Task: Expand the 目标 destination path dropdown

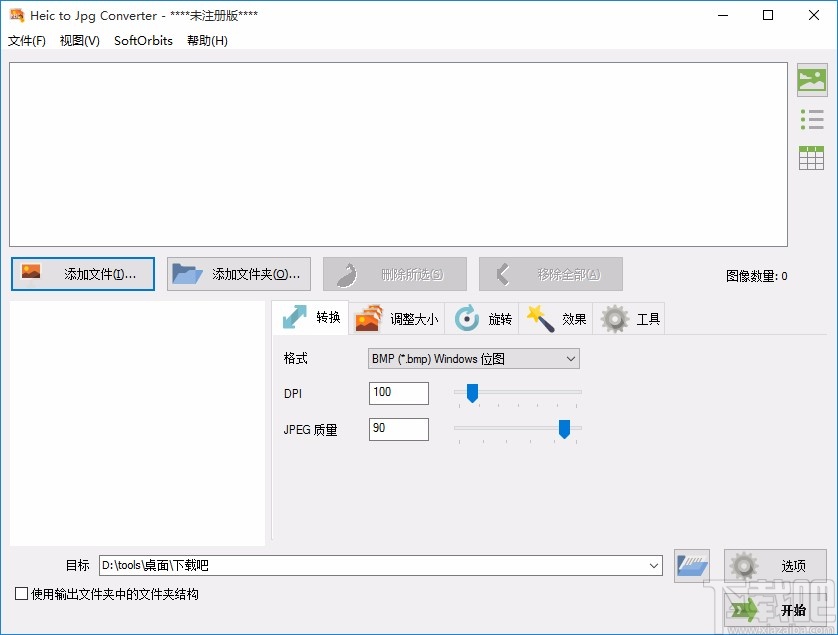Action: tap(655, 565)
